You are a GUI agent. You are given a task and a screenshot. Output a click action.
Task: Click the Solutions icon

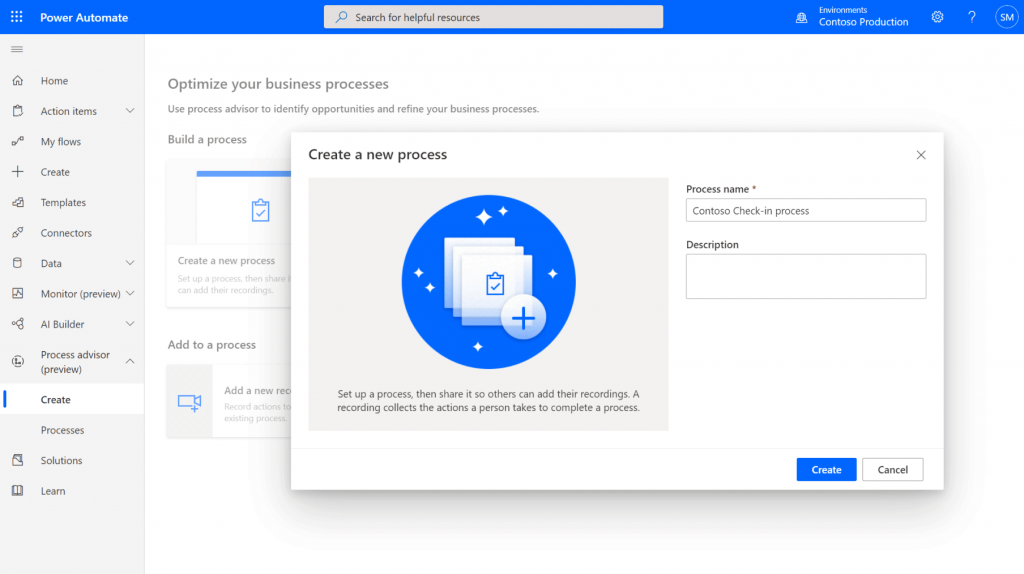click(x=18, y=460)
